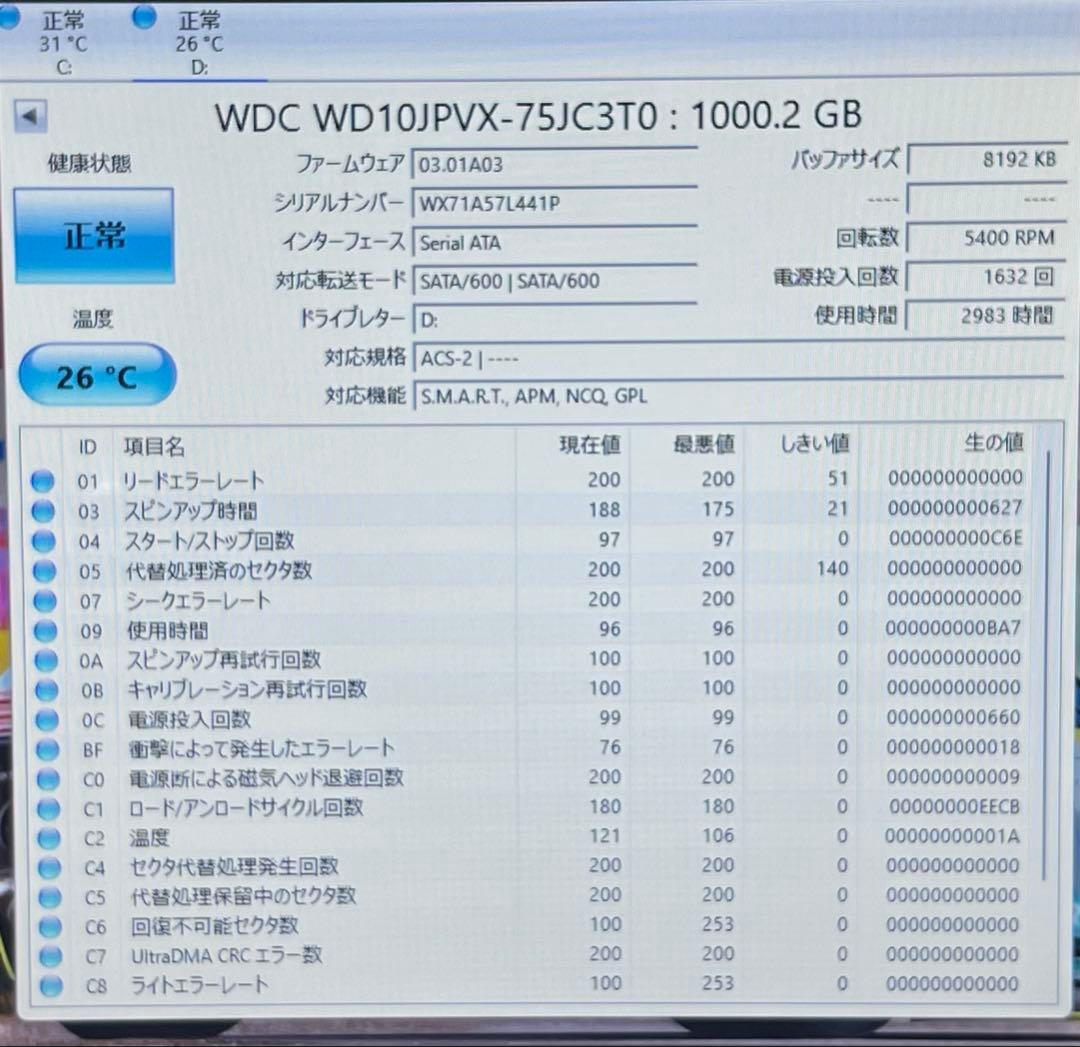Click the status dot beside 代替処理済のセクタ数

pyautogui.click(x=43, y=570)
